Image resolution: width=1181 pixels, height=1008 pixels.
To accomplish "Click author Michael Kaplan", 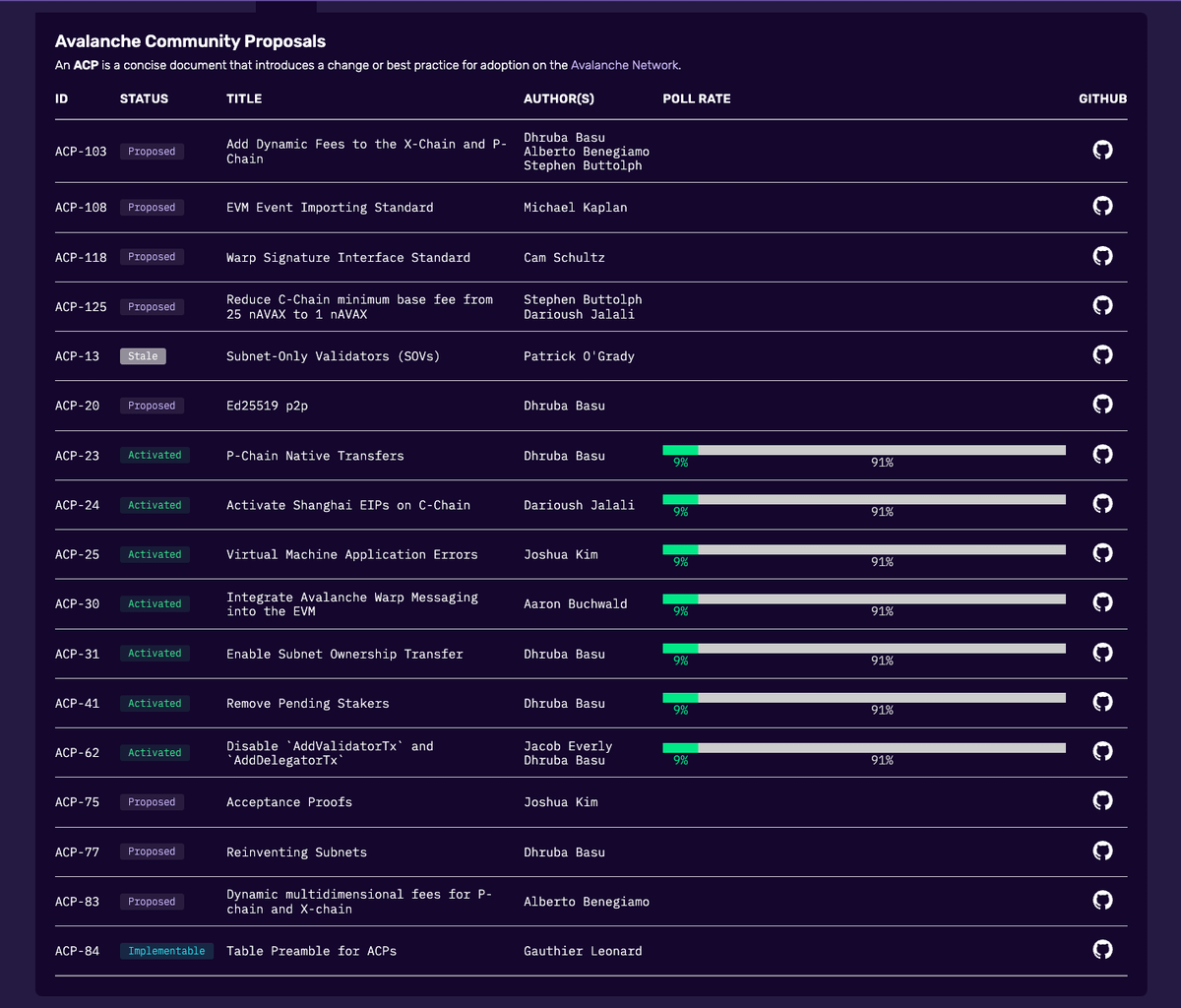I will (x=576, y=208).
